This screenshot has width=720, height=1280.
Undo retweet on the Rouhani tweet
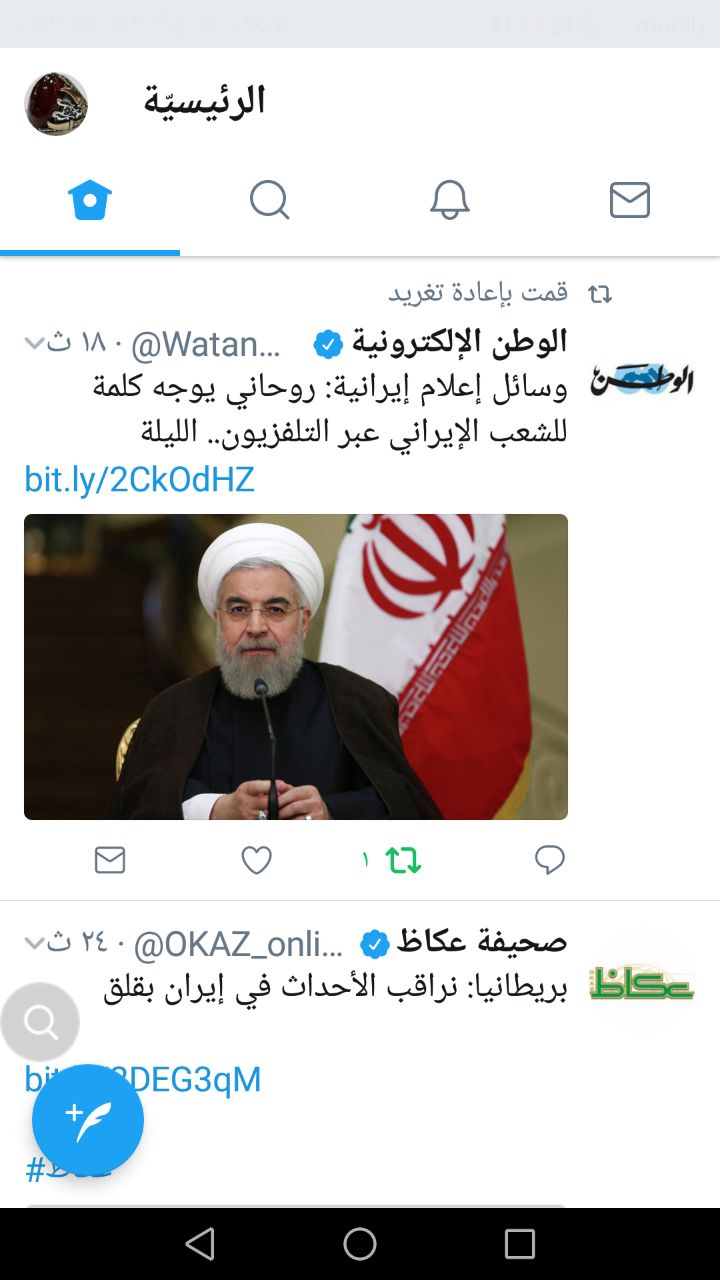tap(403, 860)
